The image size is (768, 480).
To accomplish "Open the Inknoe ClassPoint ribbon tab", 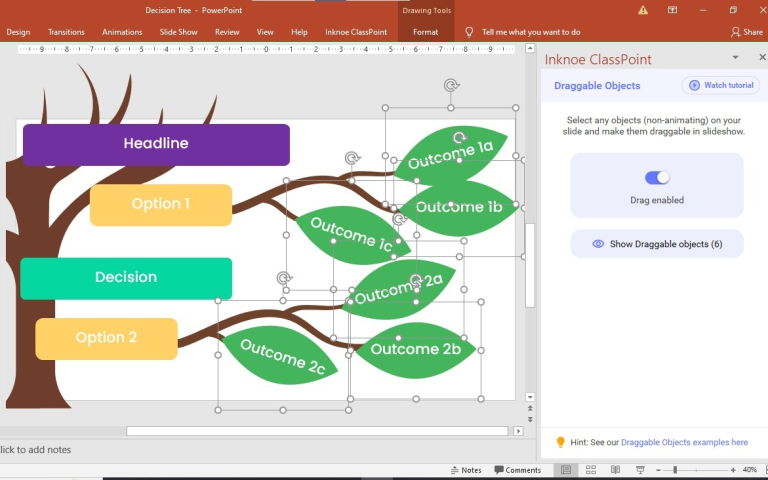I will point(356,32).
